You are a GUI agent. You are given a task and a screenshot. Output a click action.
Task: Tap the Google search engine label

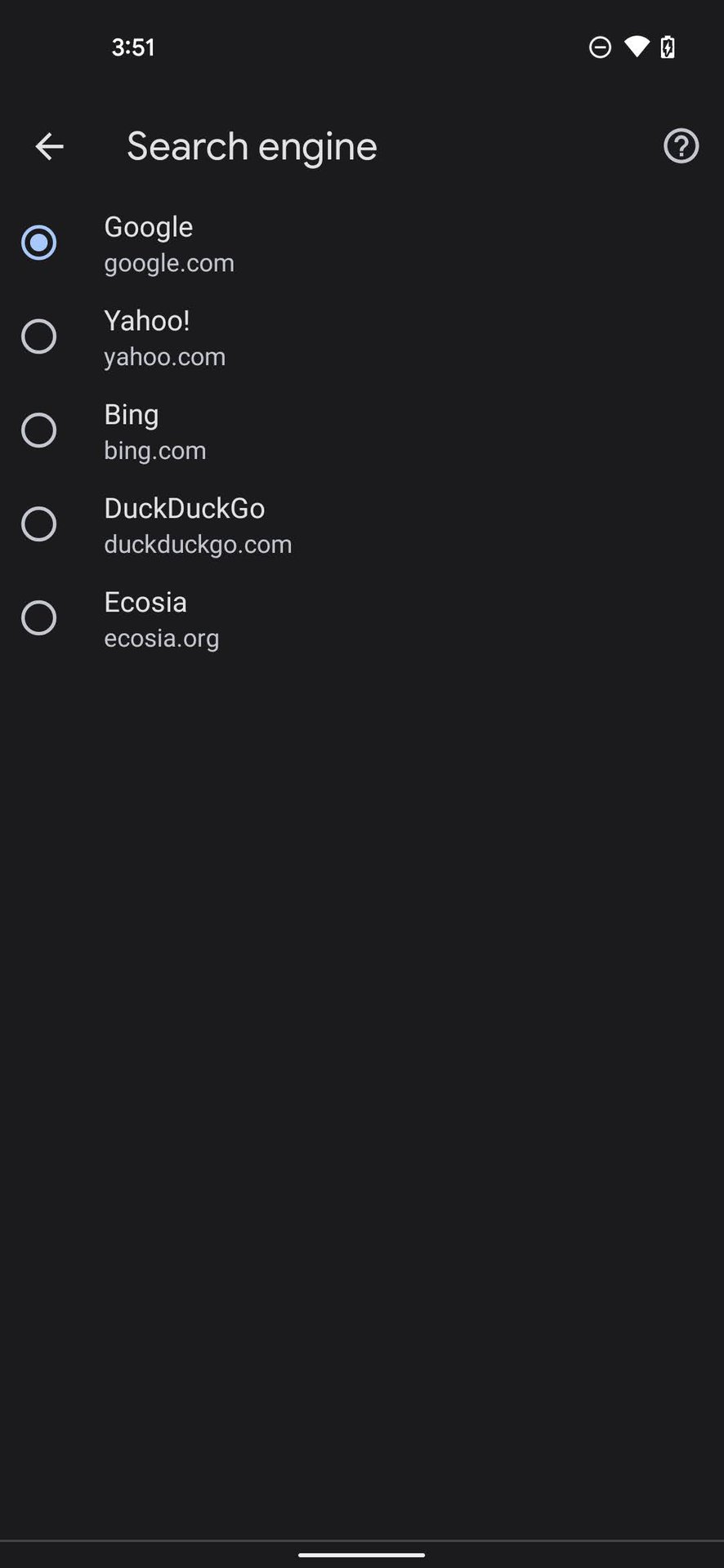(x=149, y=227)
